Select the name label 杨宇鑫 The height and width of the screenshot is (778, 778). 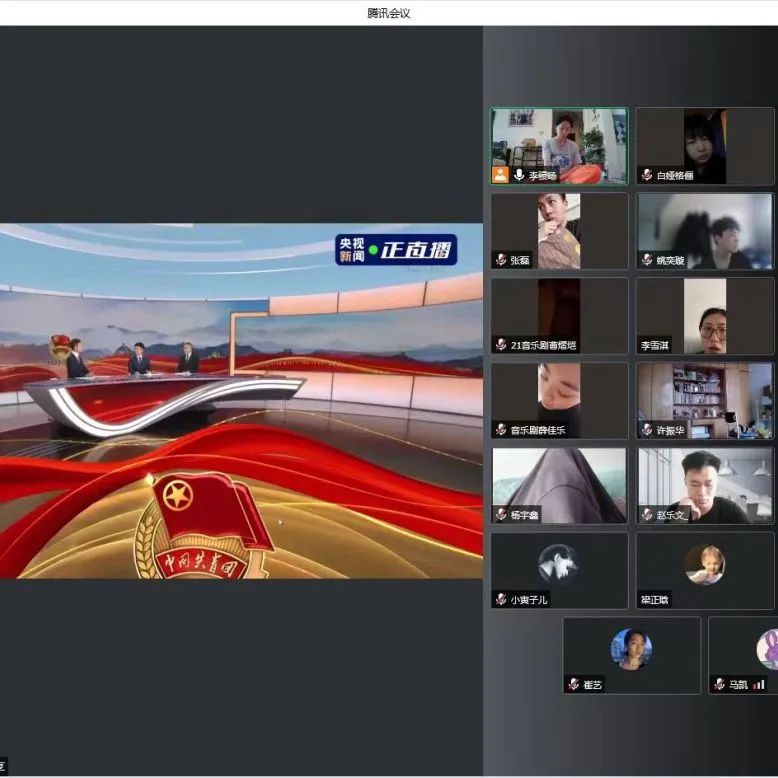pos(524,515)
